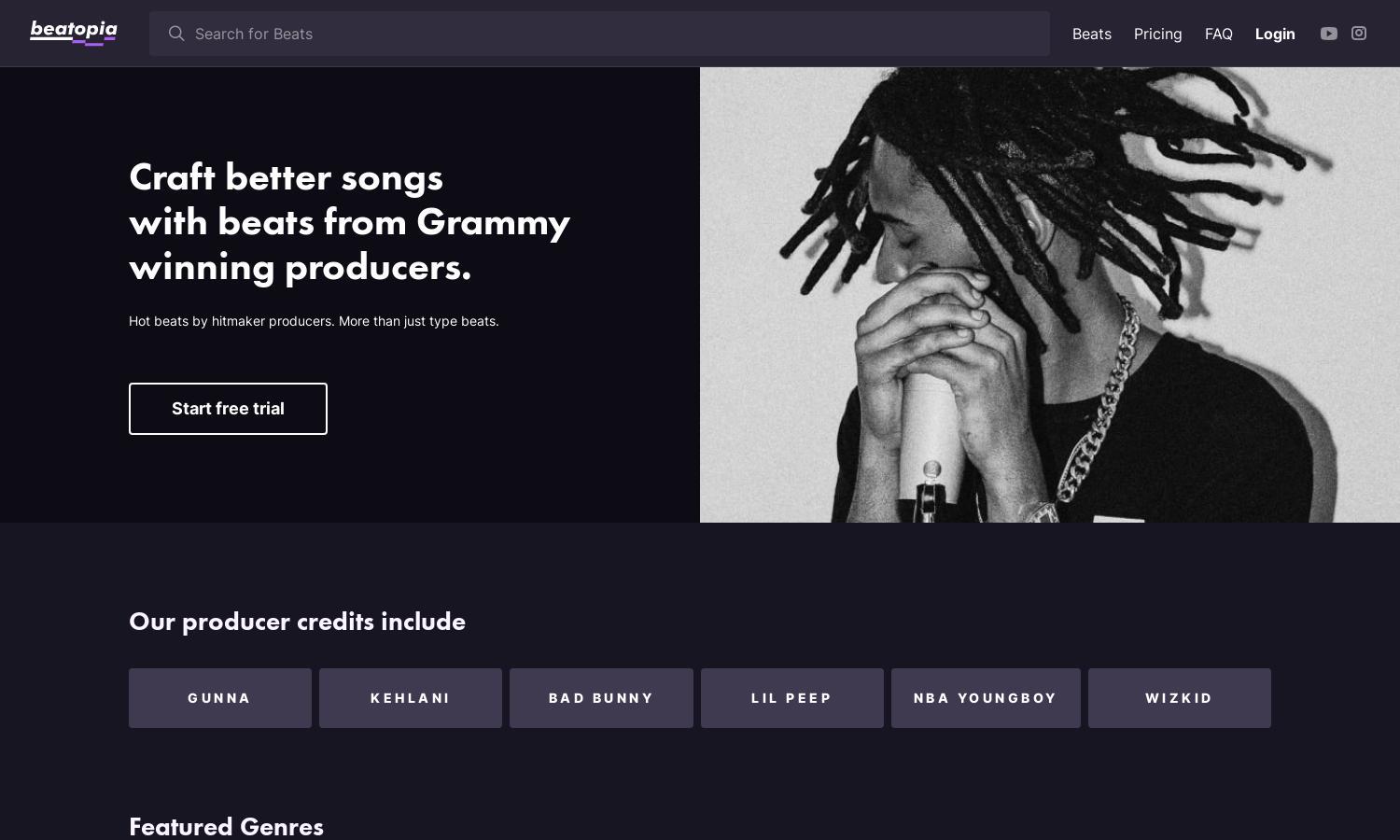The width and height of the screenshot is (1400, 840).
Task: Open the Instagram icon link
Action: click(1359, 34)
